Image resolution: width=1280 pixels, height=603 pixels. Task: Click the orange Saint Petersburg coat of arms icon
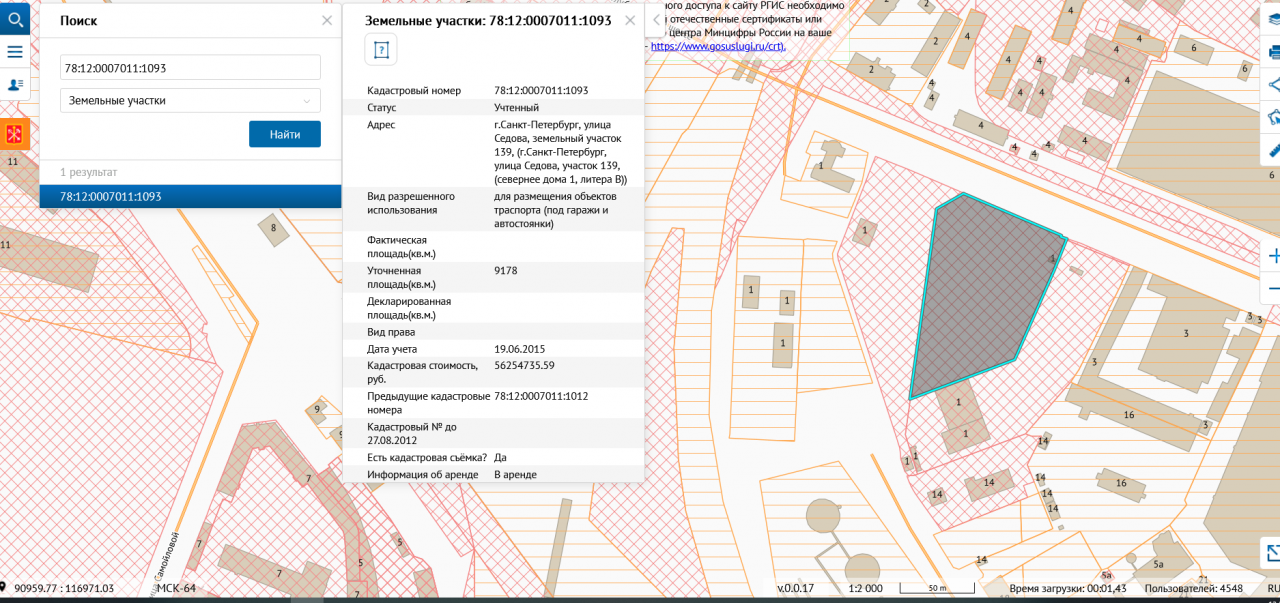tap(15, 133)
